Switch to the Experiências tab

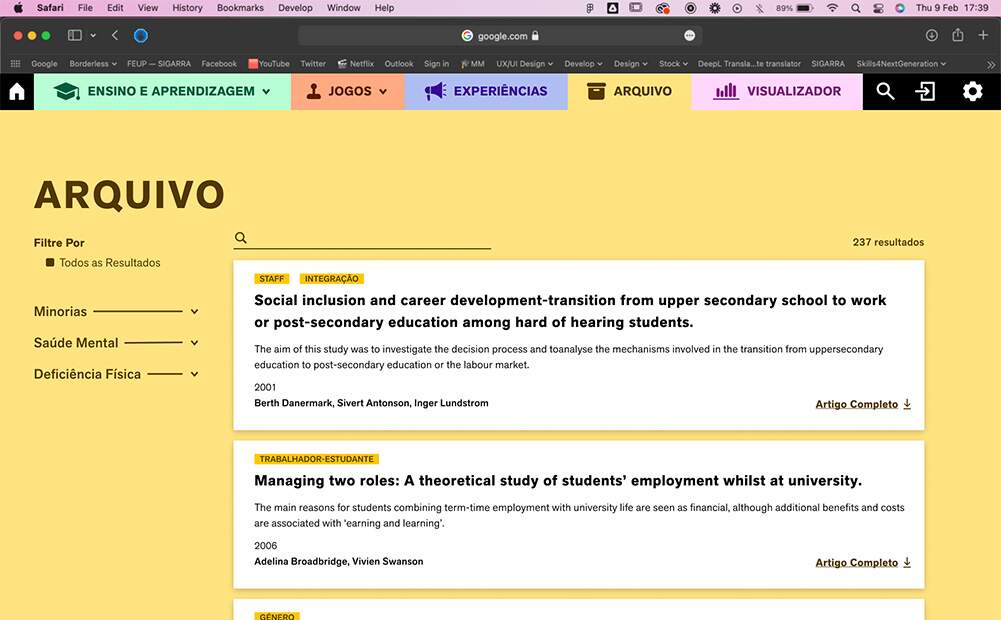[x=486, y=92]
